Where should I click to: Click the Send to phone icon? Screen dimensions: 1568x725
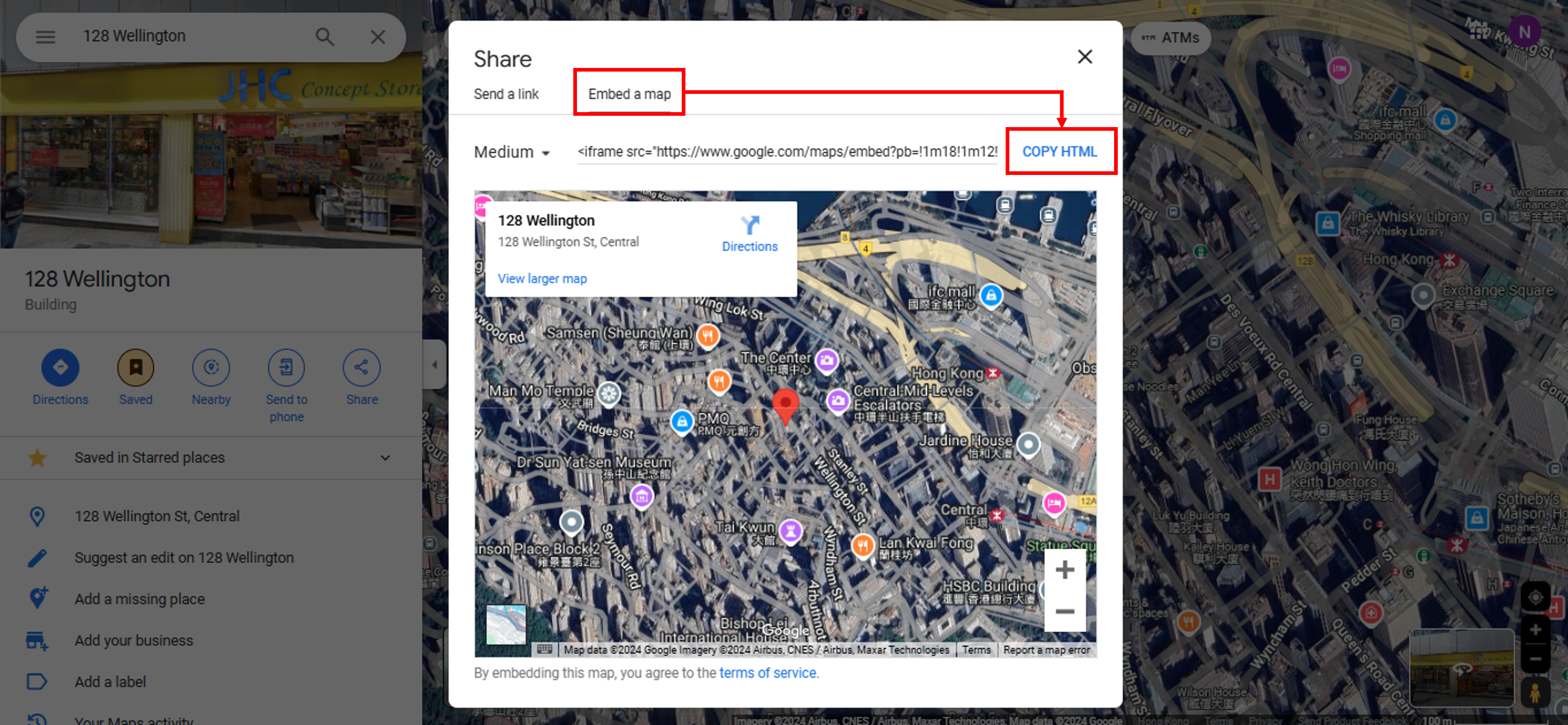(x=286, y=367)
